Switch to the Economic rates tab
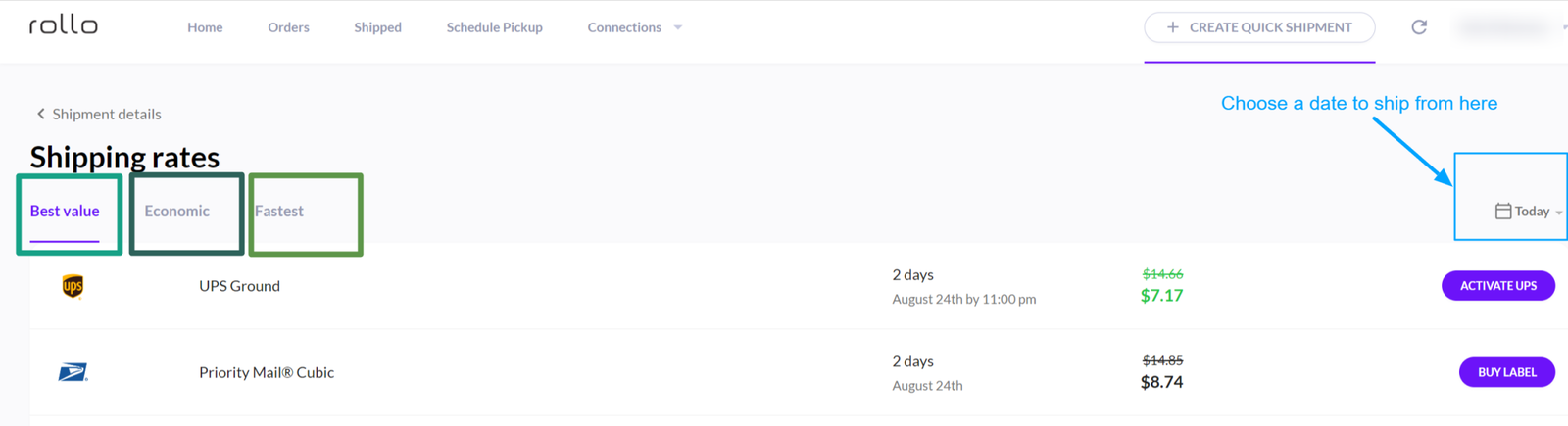1568x426 pixels. (x=176, y=211)
